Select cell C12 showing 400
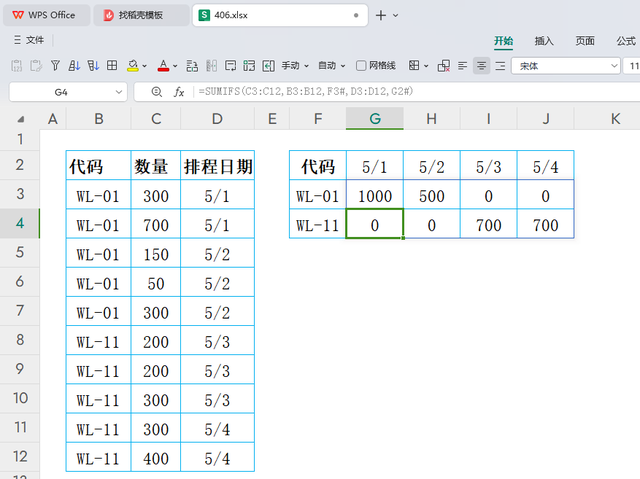640x479 pixels. click(x=156, y=459)
